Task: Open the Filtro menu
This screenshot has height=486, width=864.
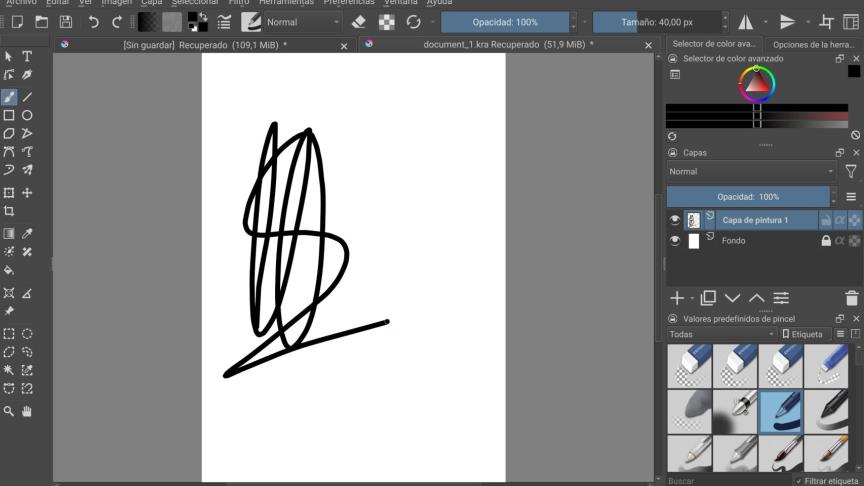Action: [239, 2]
